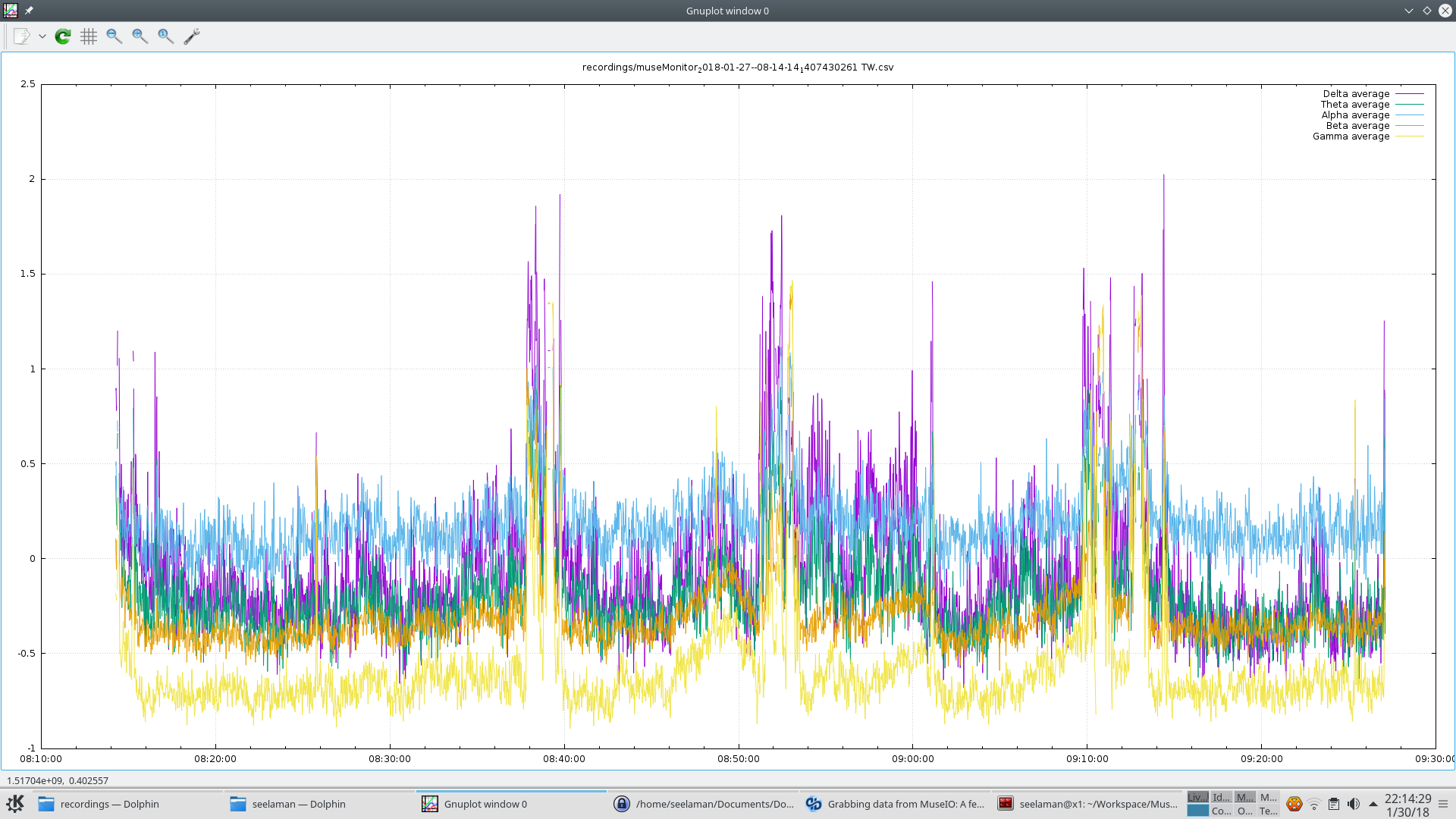Open the volume control tray icon
This screenshot has width=1456, height=819.
[x=1354, y=804]
